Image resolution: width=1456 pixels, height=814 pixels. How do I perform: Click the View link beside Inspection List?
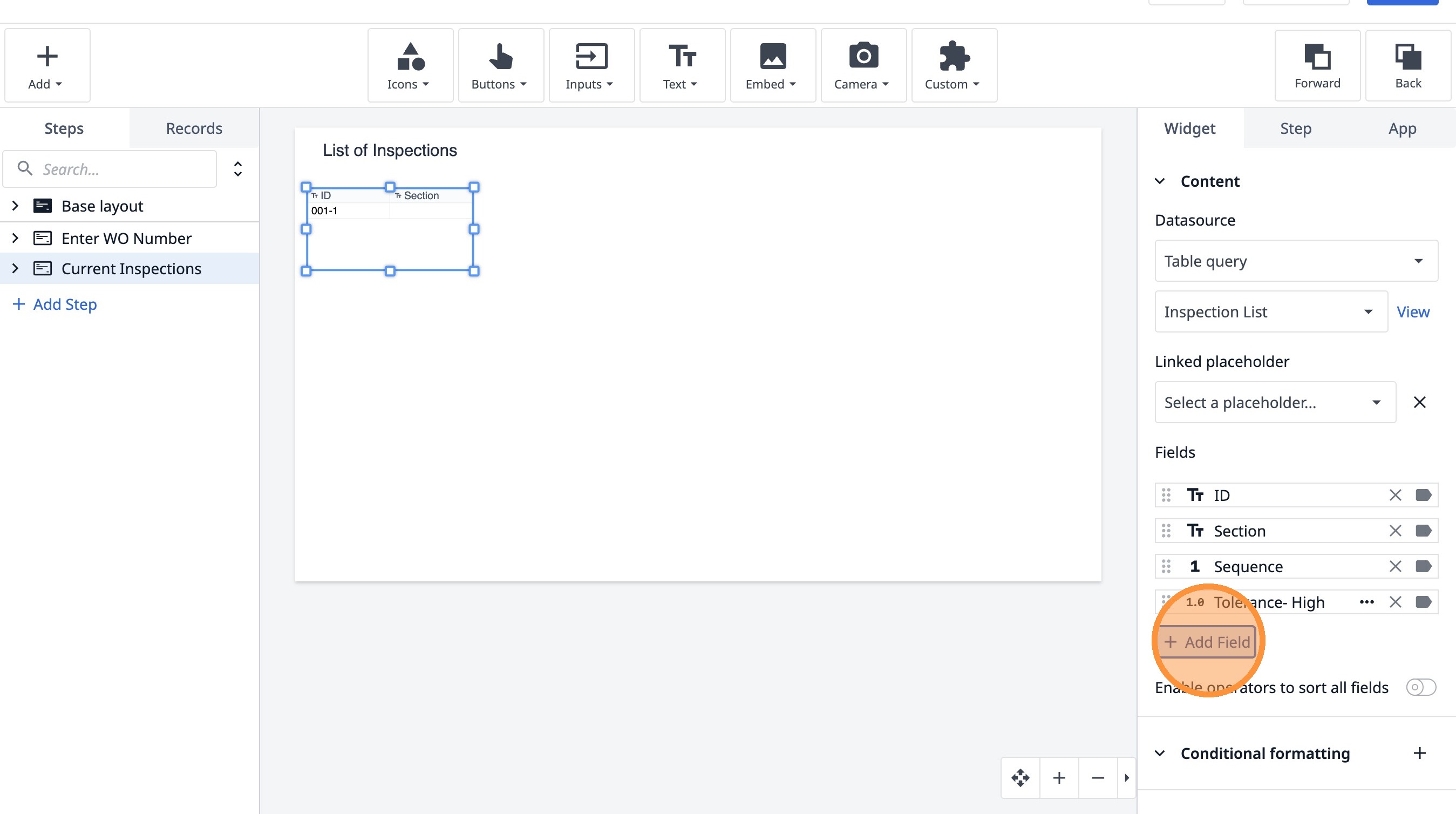point(1412,312)
